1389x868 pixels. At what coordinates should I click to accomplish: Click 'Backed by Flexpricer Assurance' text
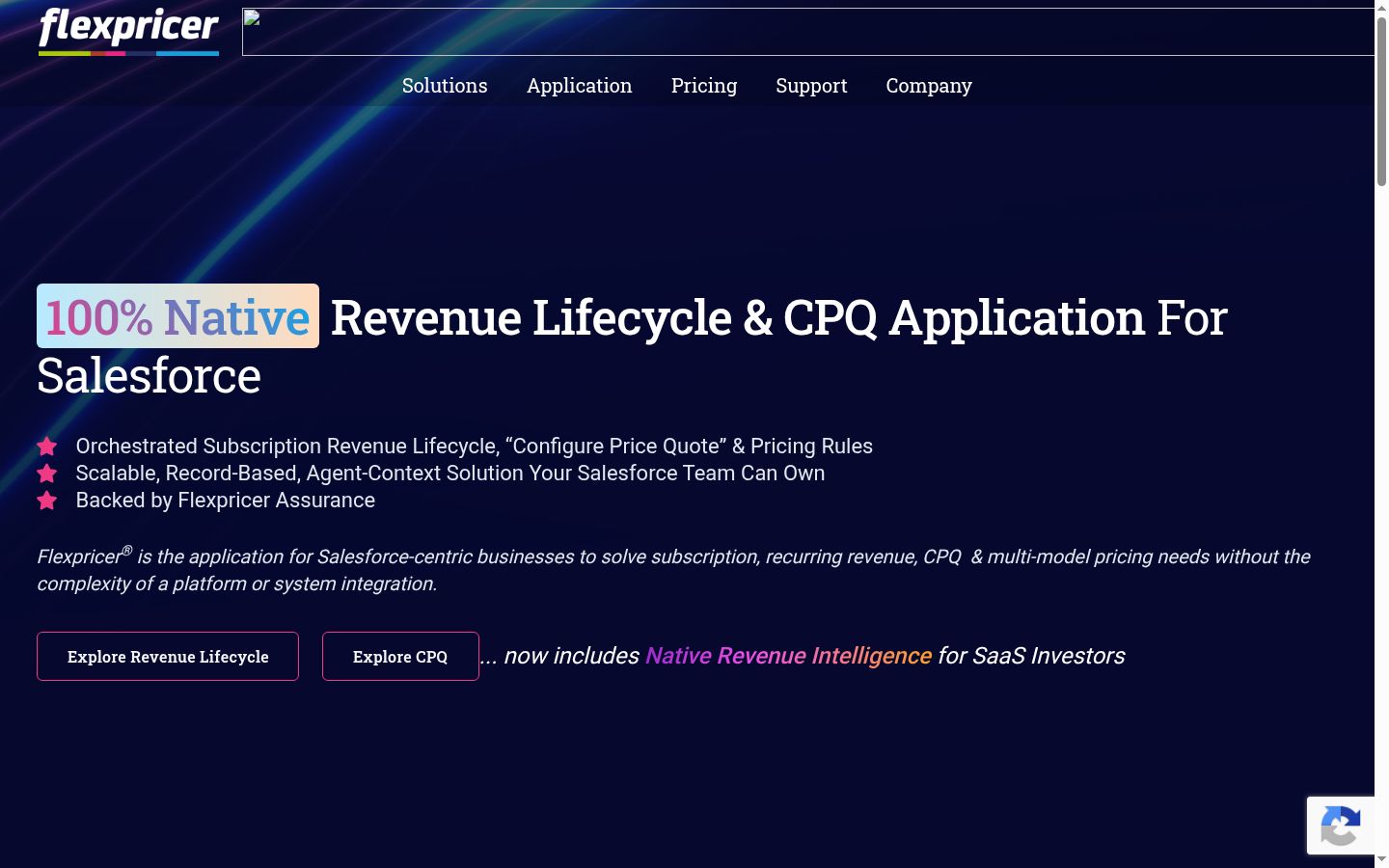226,500
